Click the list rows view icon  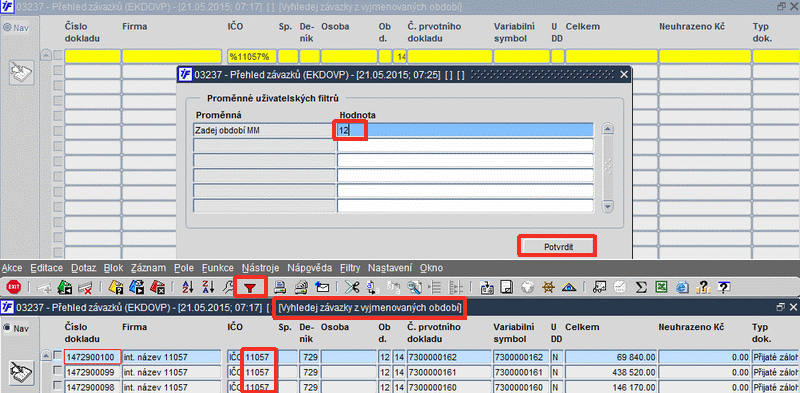coord(435,287)
